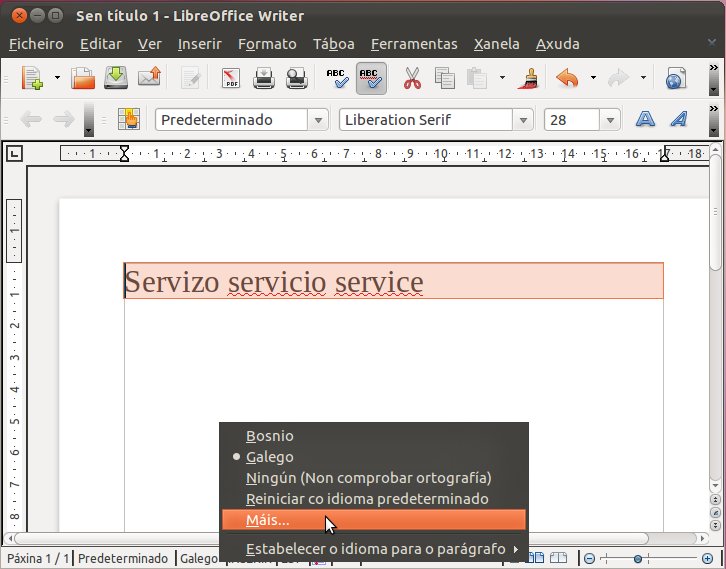Screen dimensions: 726x569
Task: Choose Bosnio from the language menu
Action: [x=374, y=436]
